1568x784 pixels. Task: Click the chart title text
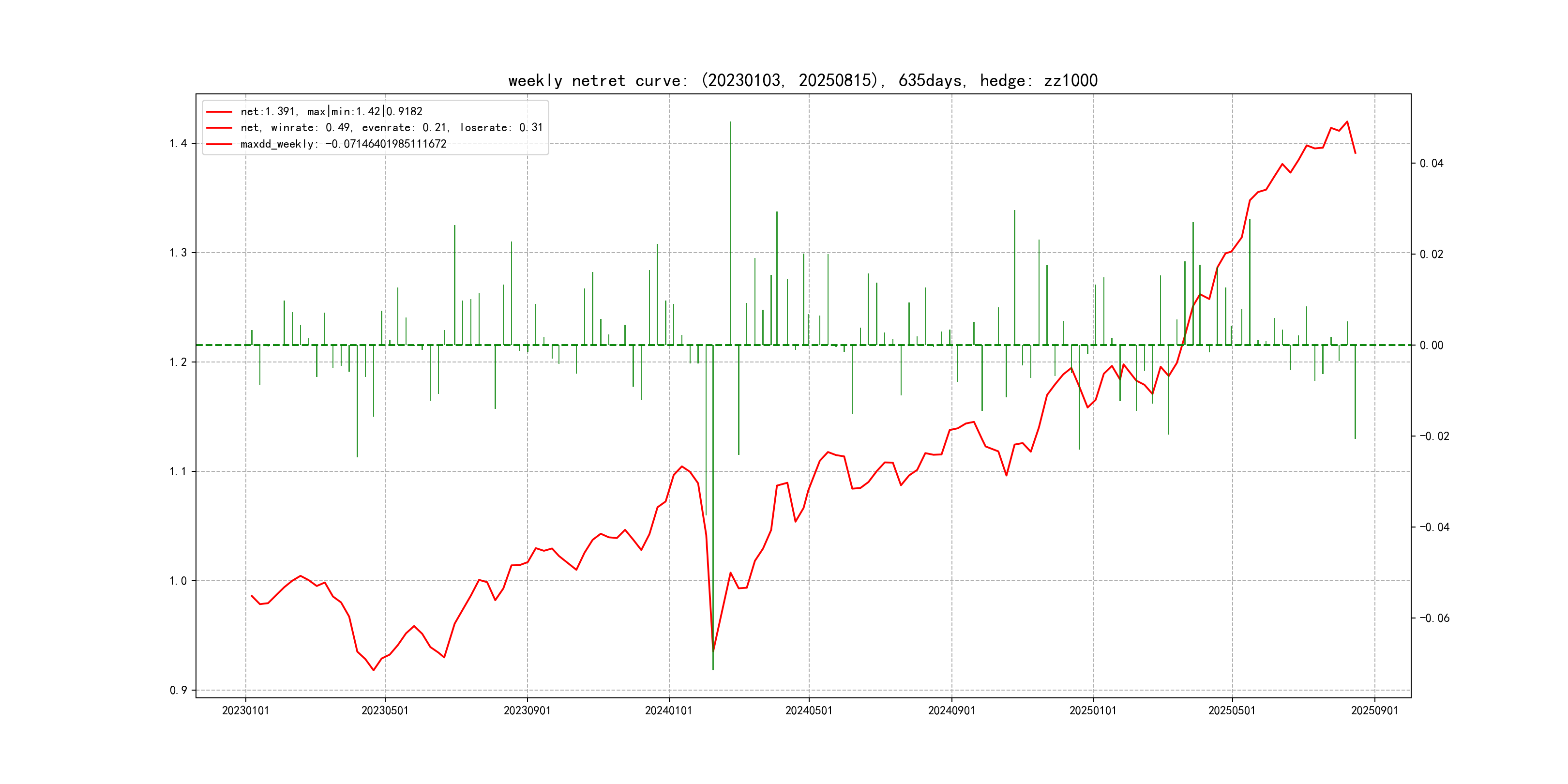[x=802, y=80]
